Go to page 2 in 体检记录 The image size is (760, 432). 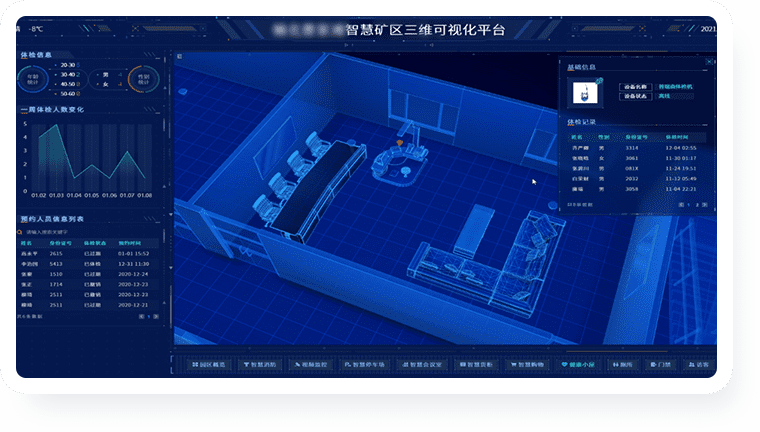(x=697, y=205)
